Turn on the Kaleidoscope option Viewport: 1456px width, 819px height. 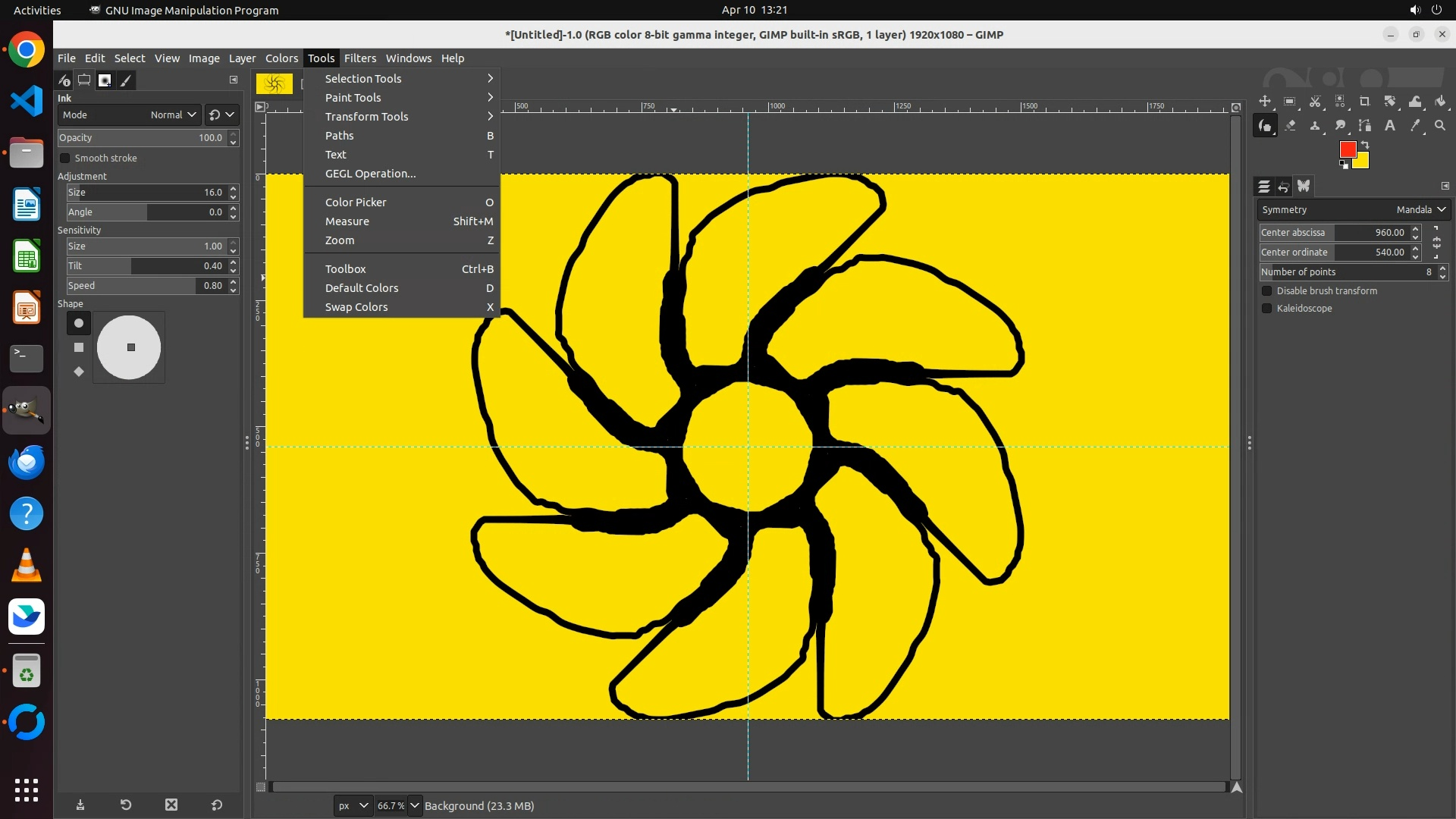click(x=1266, y=309)
